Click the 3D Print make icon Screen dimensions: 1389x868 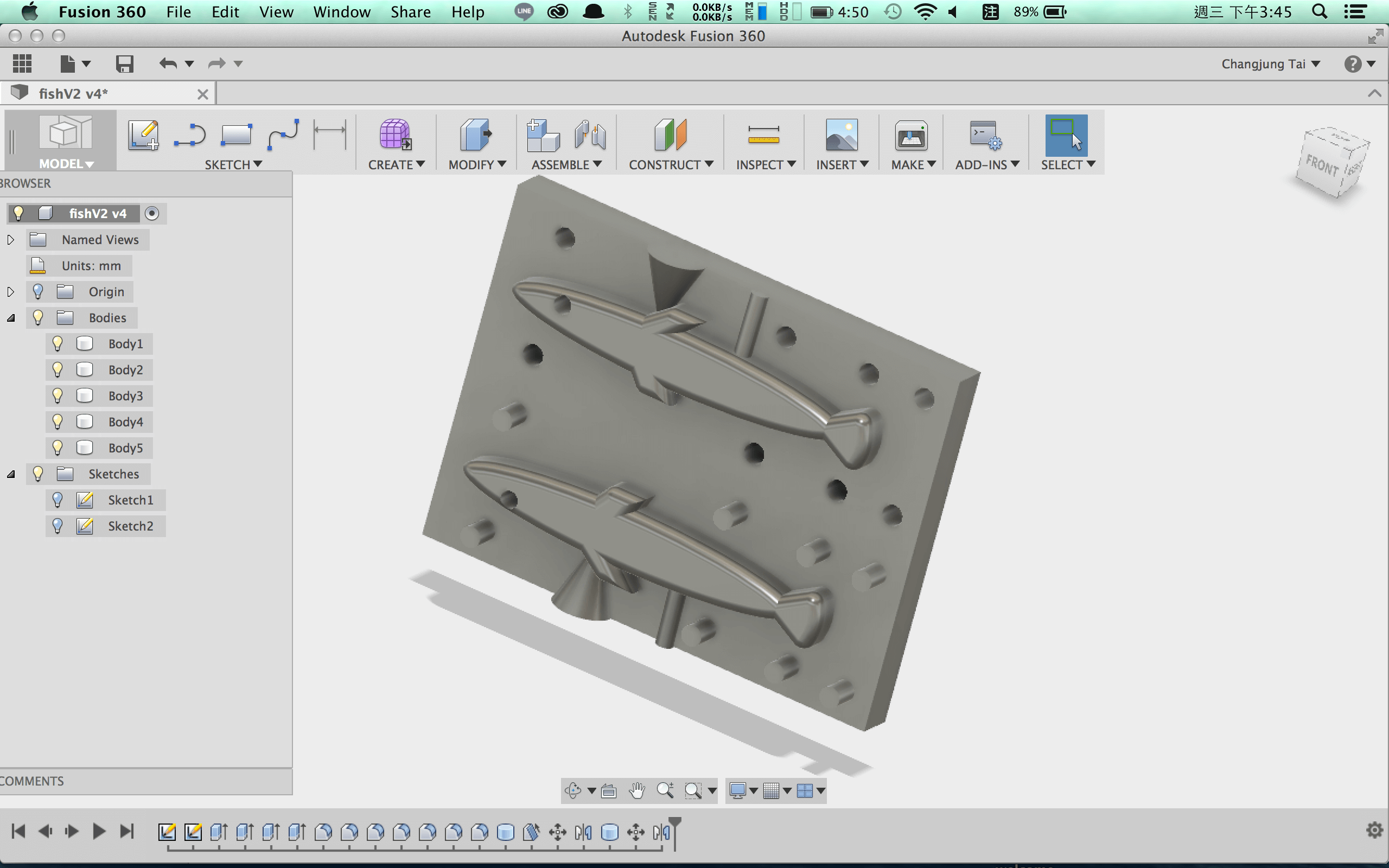coord(912,136)
